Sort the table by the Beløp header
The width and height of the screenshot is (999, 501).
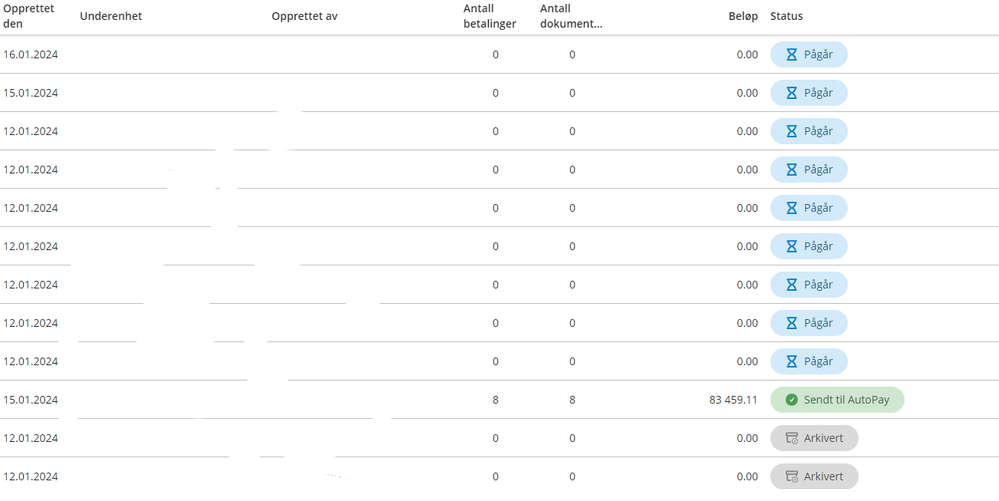pyautogui.click(x=743, y=16)
